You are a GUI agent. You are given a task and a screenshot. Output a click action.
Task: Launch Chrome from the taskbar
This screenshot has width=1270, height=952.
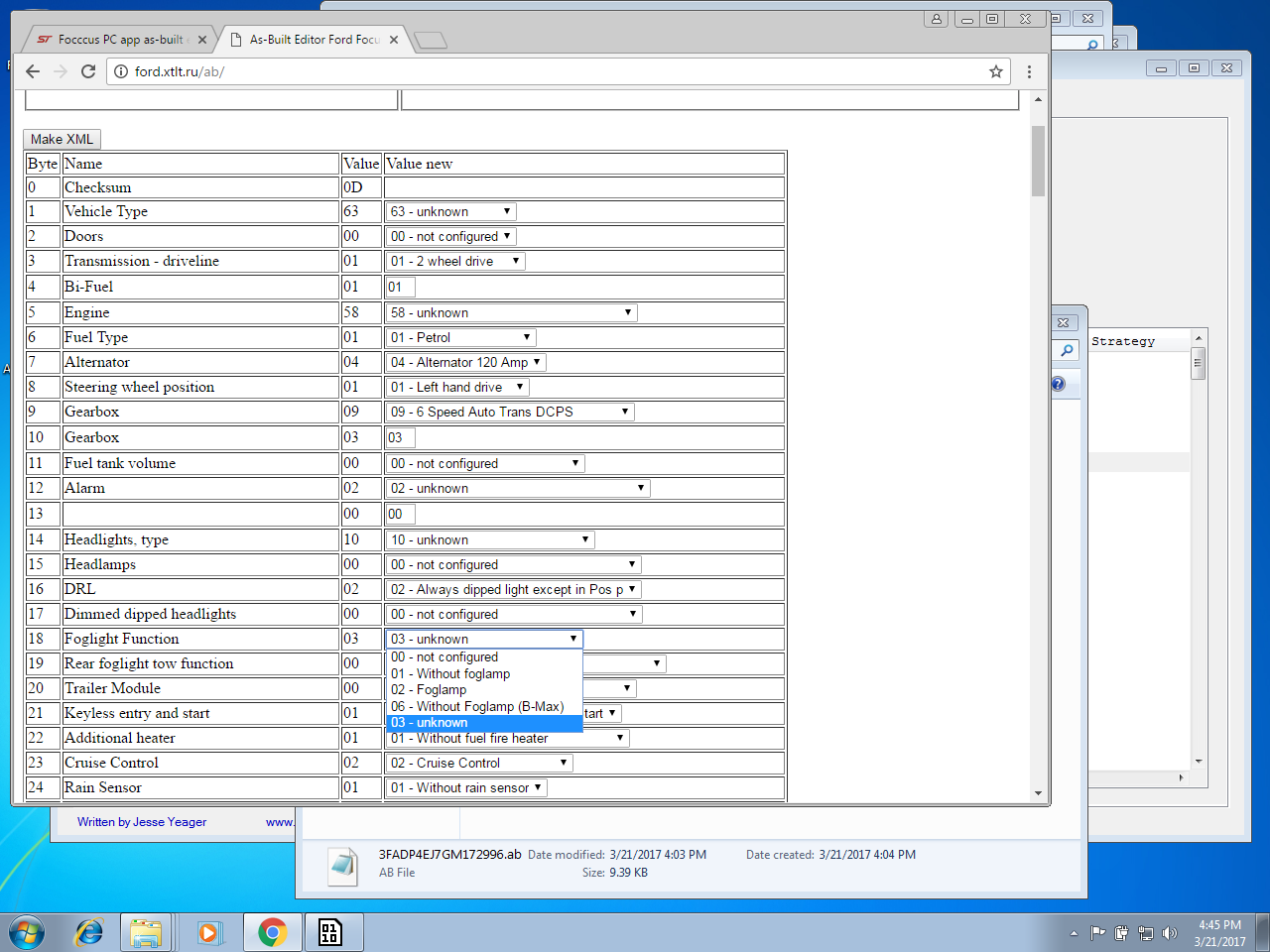click(272, 932)
